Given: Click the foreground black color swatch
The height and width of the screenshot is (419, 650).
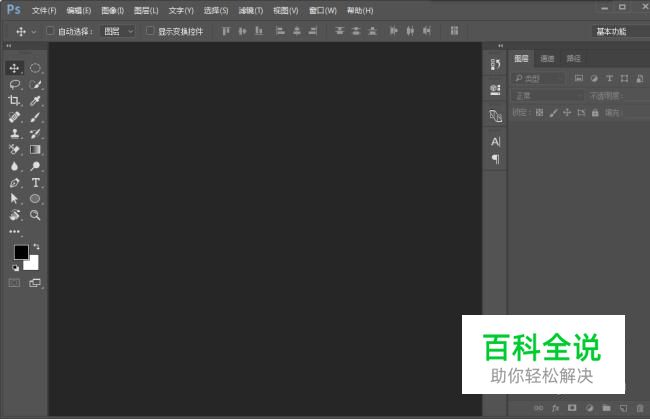Looking at the screenshot, I should (x=21, y=252).
